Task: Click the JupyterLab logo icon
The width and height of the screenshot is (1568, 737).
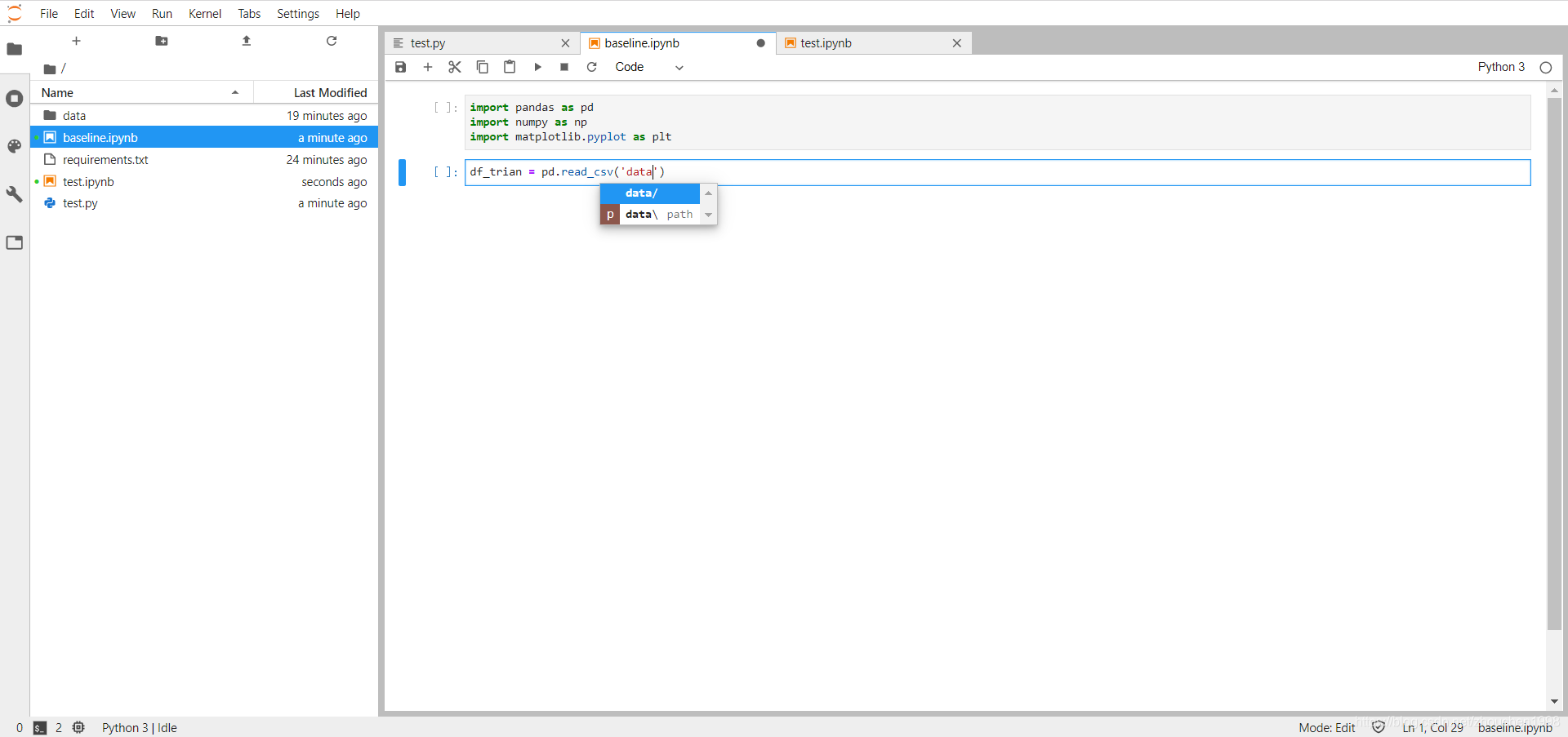Action: (15, 13)
